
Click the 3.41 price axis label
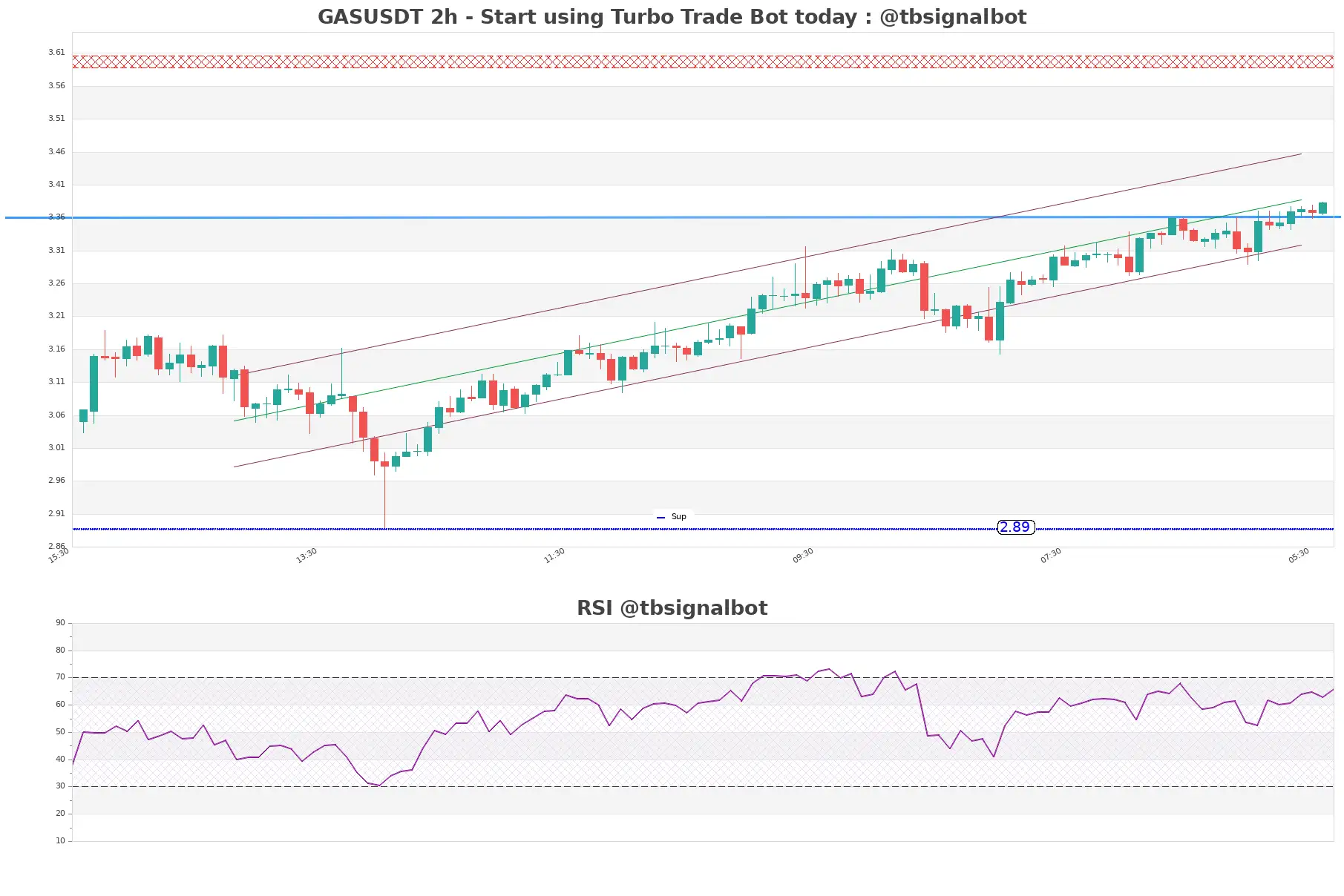pos(56,185)
